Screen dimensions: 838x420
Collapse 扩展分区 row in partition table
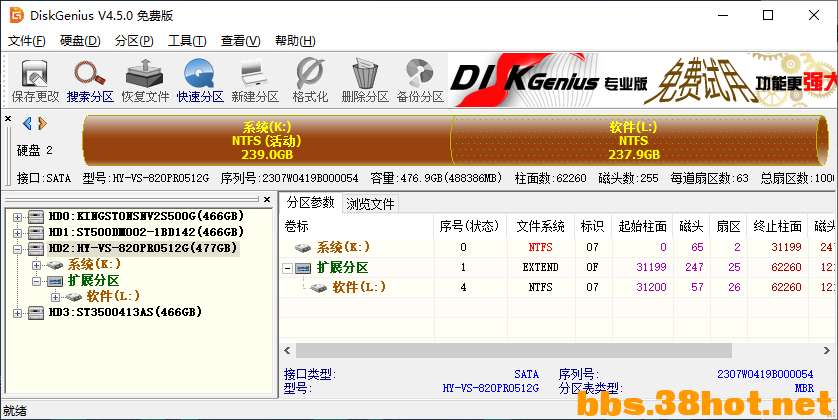tap(288, 268)
